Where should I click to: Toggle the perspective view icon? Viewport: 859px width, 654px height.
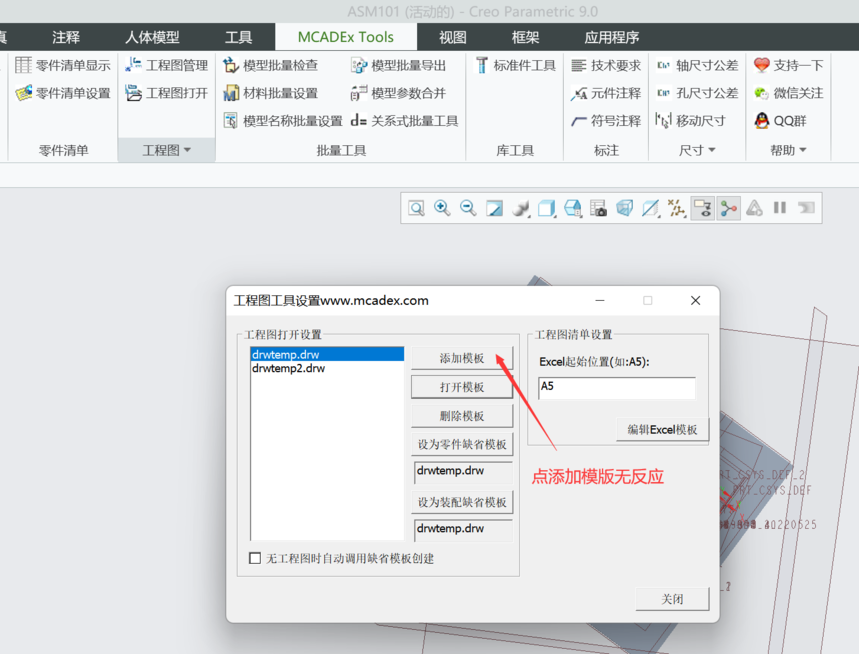625,208
